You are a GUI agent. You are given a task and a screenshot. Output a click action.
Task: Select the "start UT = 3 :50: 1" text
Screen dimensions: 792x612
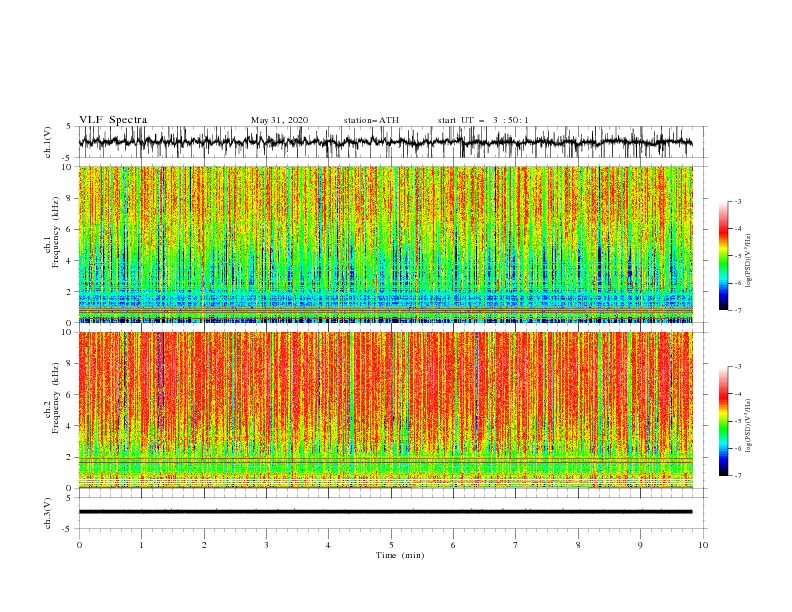point(483,120)
